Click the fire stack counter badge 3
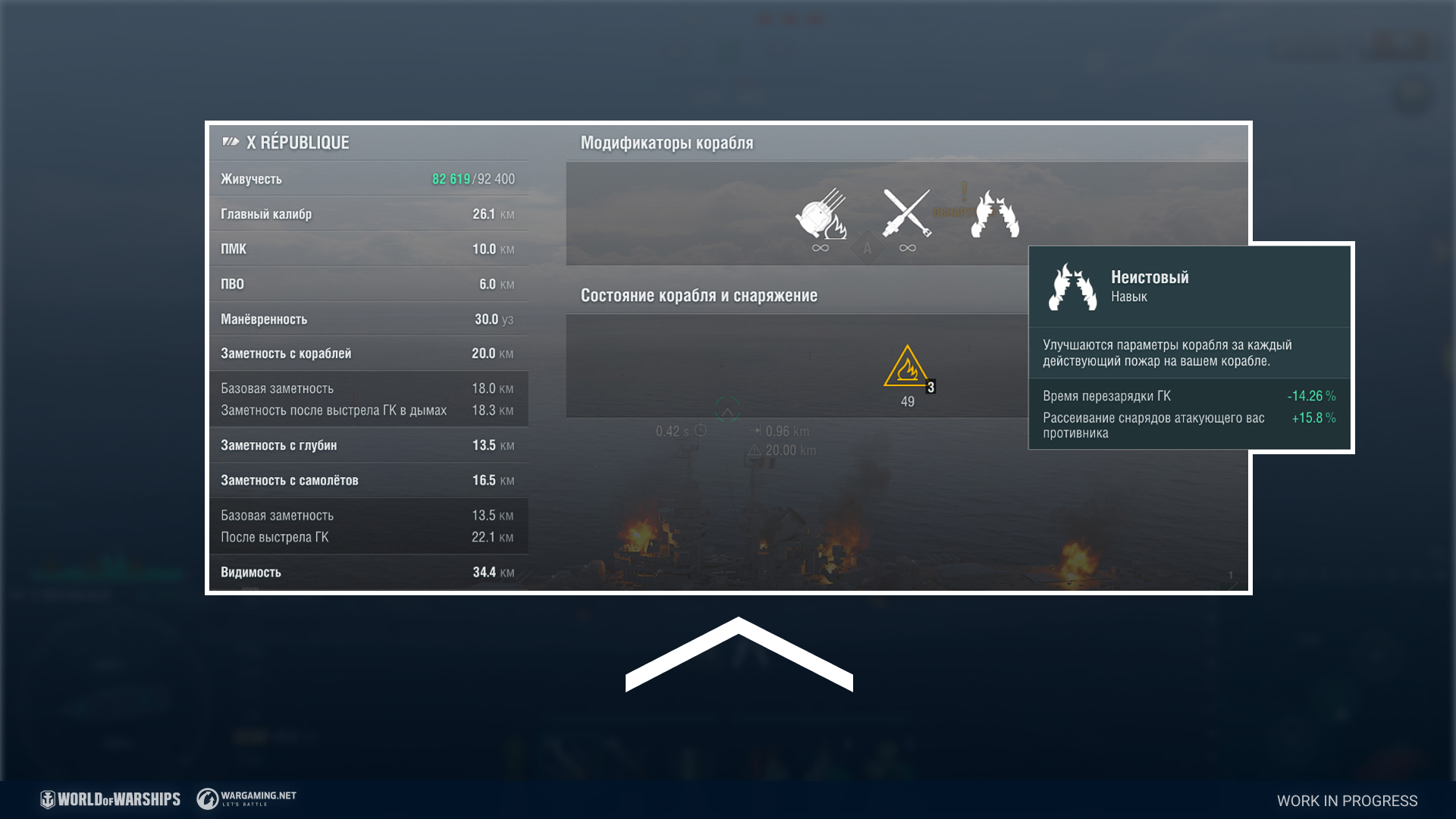1456x819 pixels. point(930,387)
